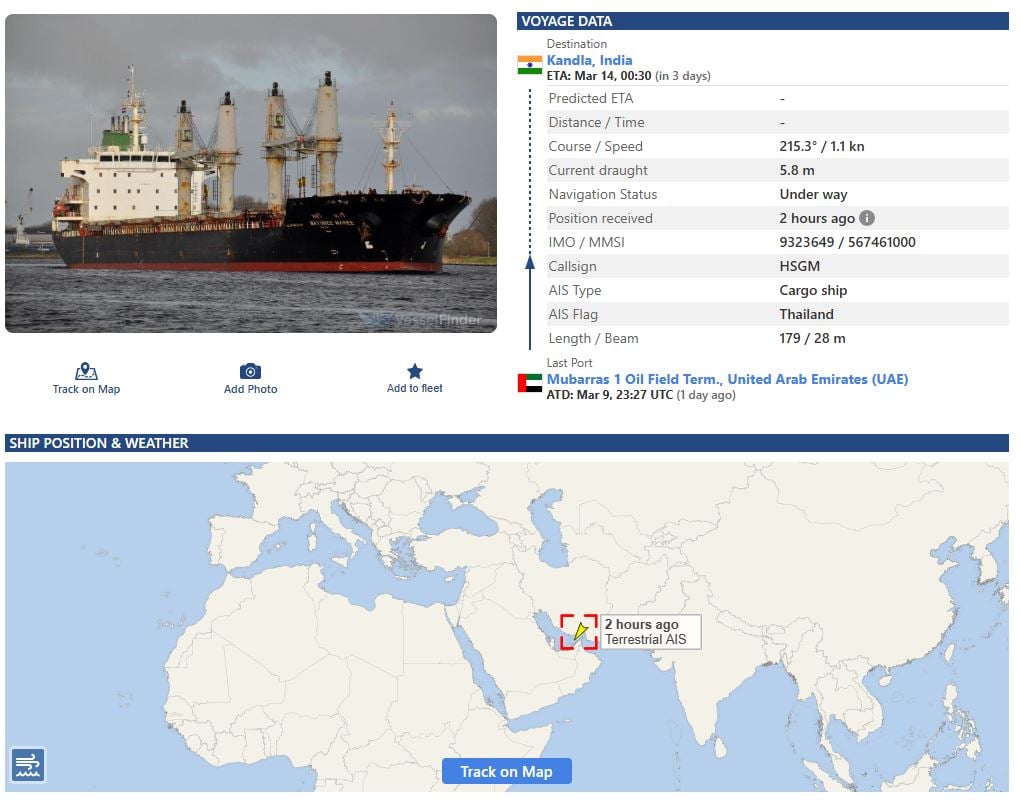Click the voyage progress arrow marker
This screenshot has height=806, width=1020.
click(530, 262)
